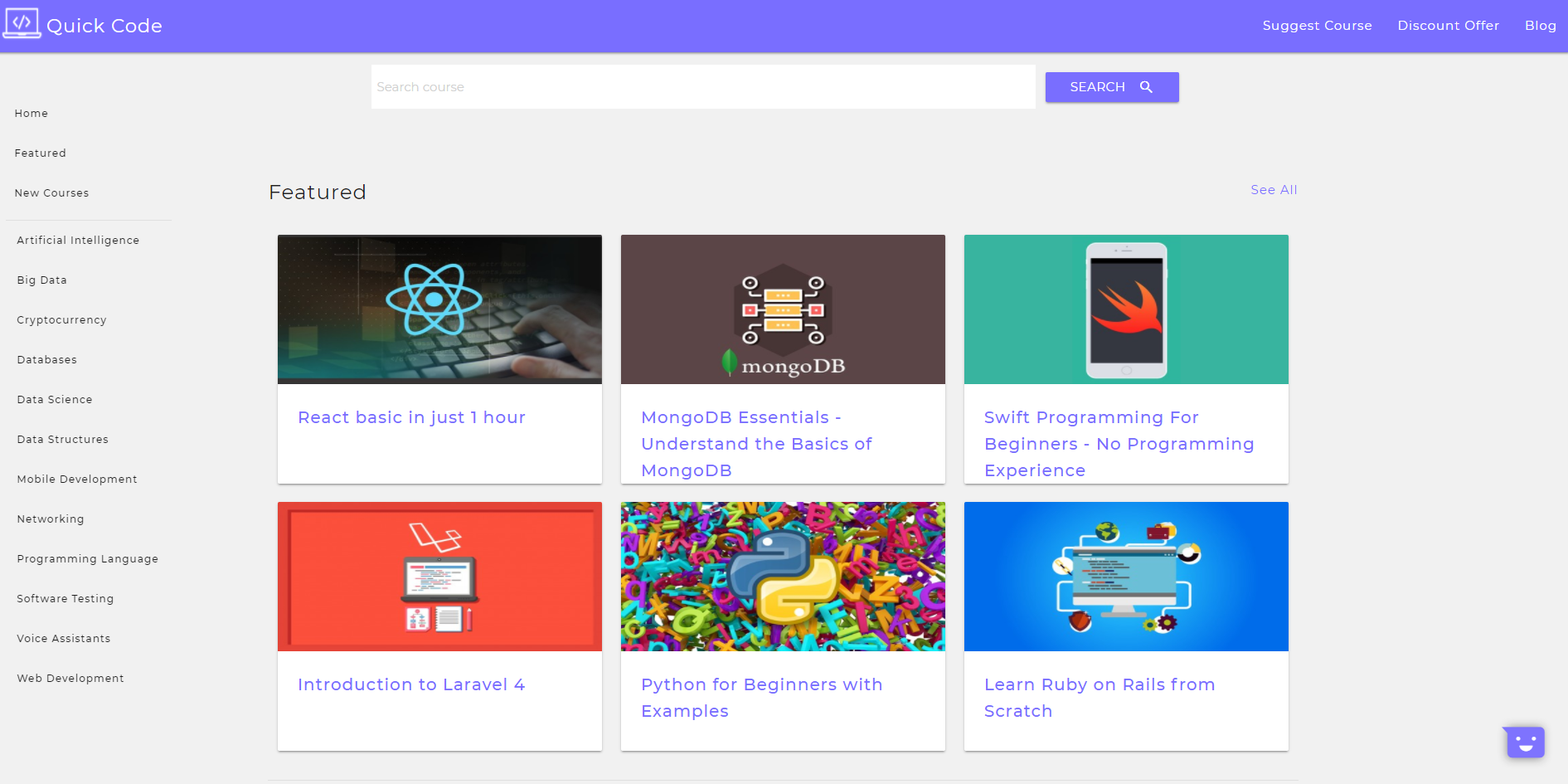The width and height of the screenshot is (1568, 784).
Task: Select Home in the sidebar
Action: (32, 114)
